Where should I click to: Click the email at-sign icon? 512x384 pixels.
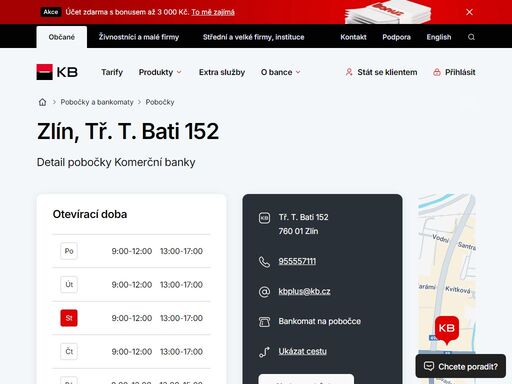click(x=264, y=292)
